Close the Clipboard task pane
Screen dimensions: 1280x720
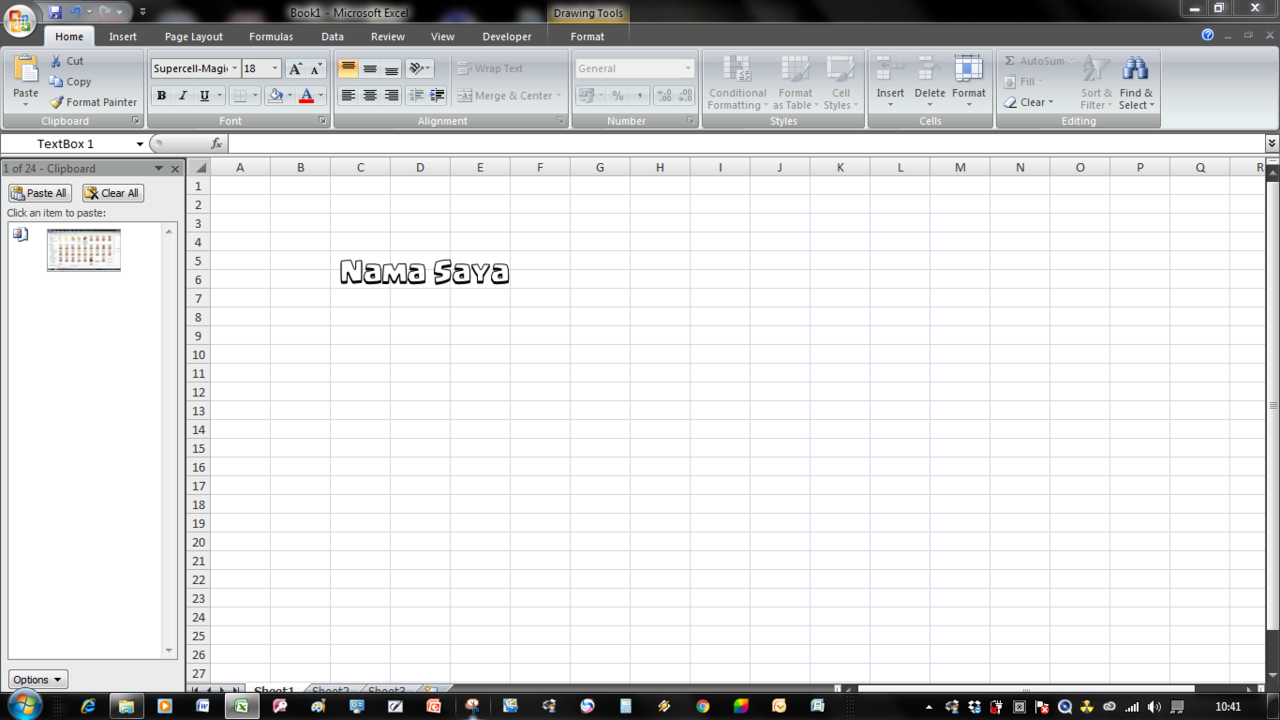(175, 169)
